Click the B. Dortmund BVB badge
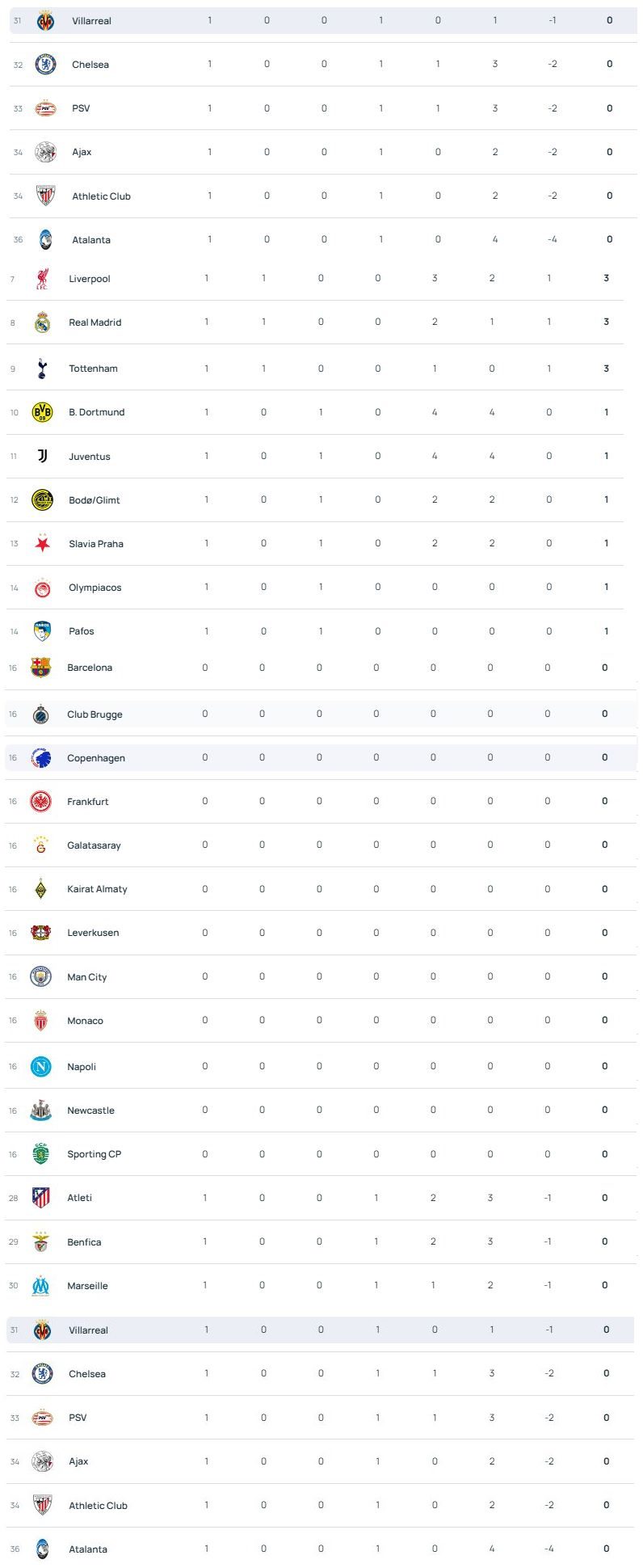The height and width of the screenshot is (1568, 643). pyautogui.click(x=42, y=412)
